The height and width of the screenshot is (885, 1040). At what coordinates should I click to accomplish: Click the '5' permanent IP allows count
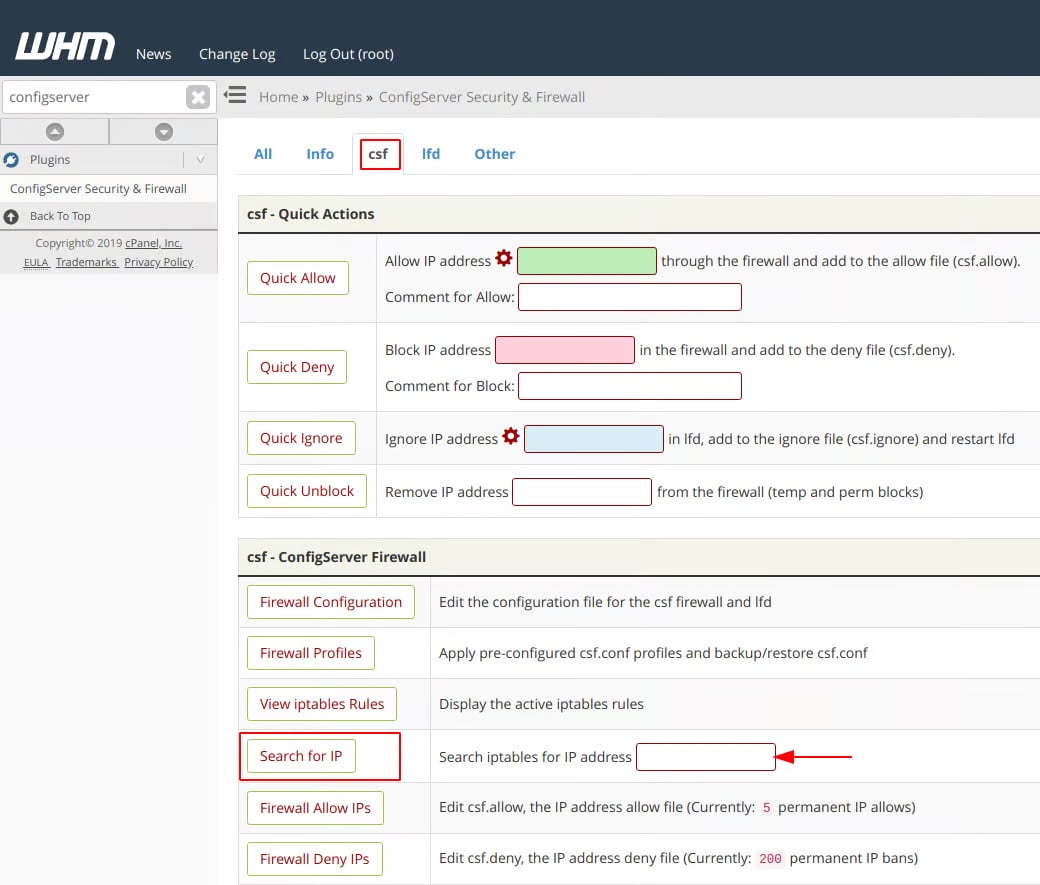click(766, 807)
